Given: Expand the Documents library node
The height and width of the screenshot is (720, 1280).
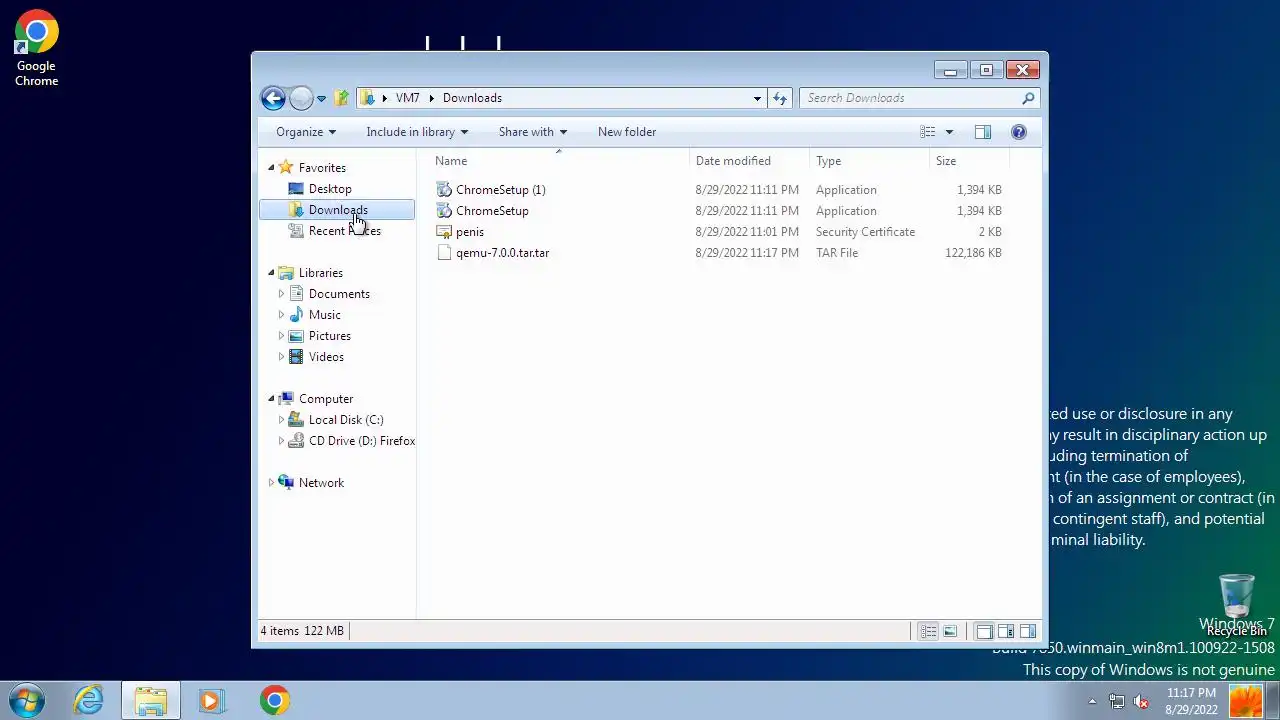Looking at the screenshot, I should pyautogui.click(x=281, y=294).
